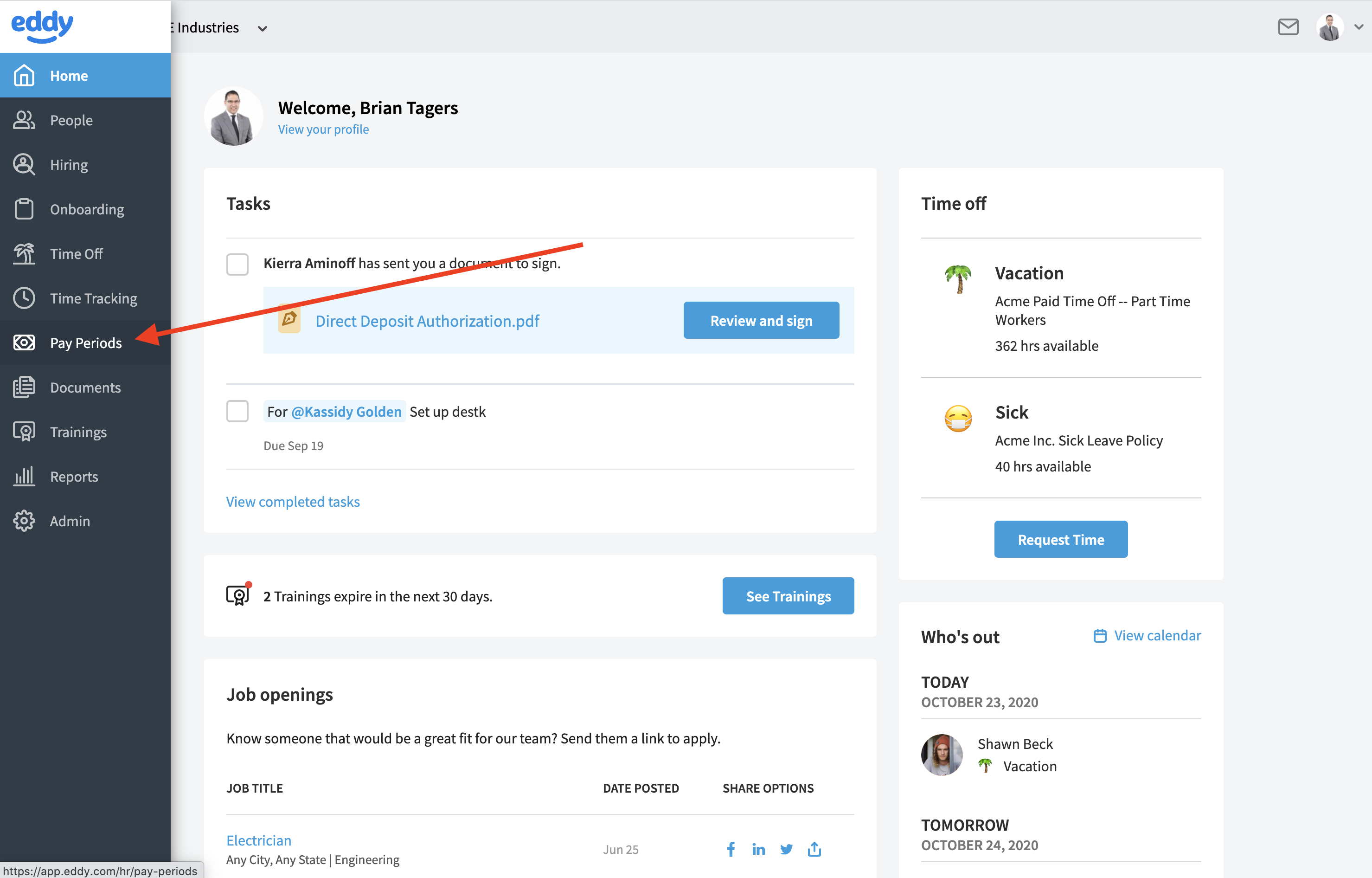
Task: Click the See Trainings button
Action: tap(788, 596)
